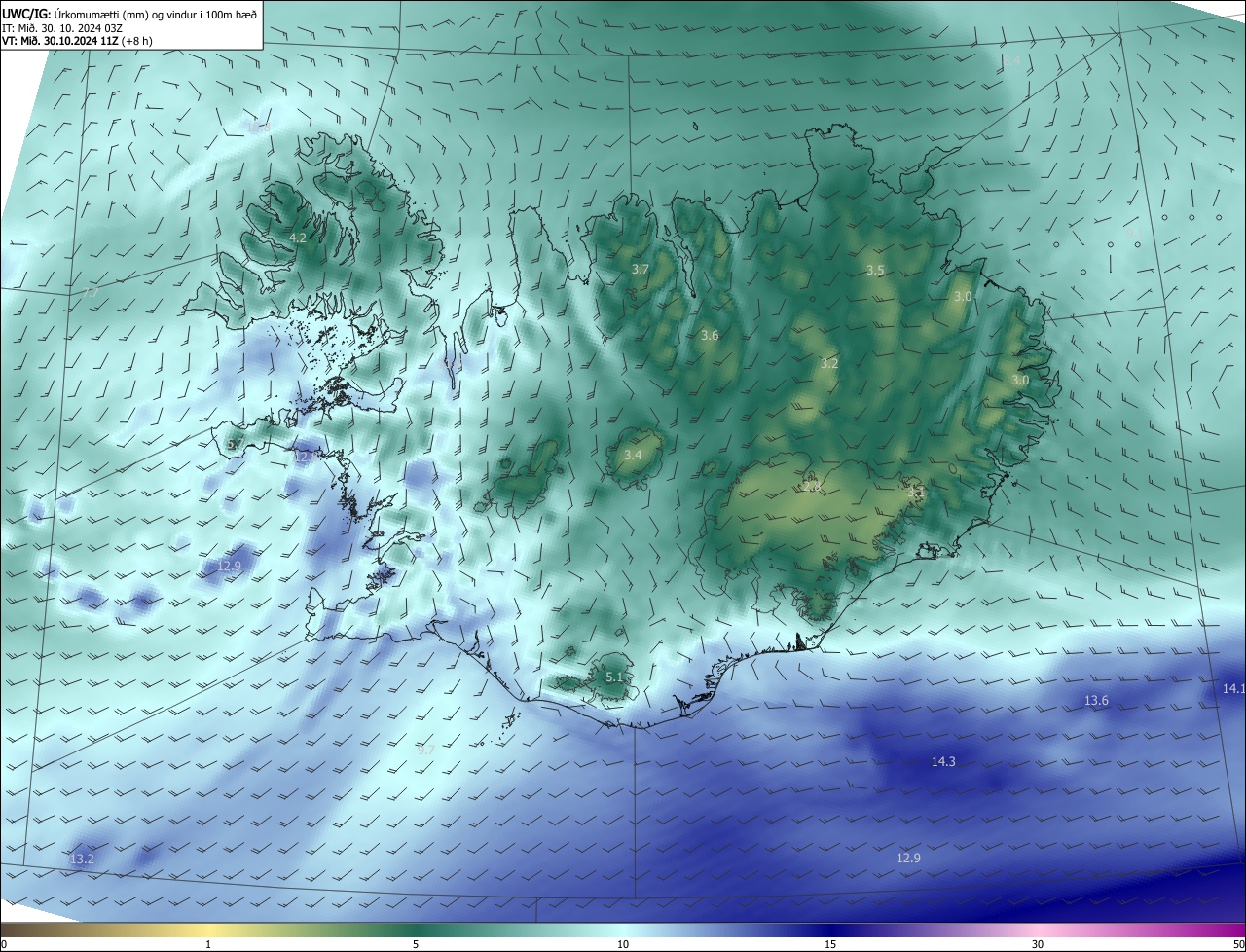1246x952 pixels.
Task: Click the 3.4 value on Hofsjökull glacier outline
Action: coord(633,456)
